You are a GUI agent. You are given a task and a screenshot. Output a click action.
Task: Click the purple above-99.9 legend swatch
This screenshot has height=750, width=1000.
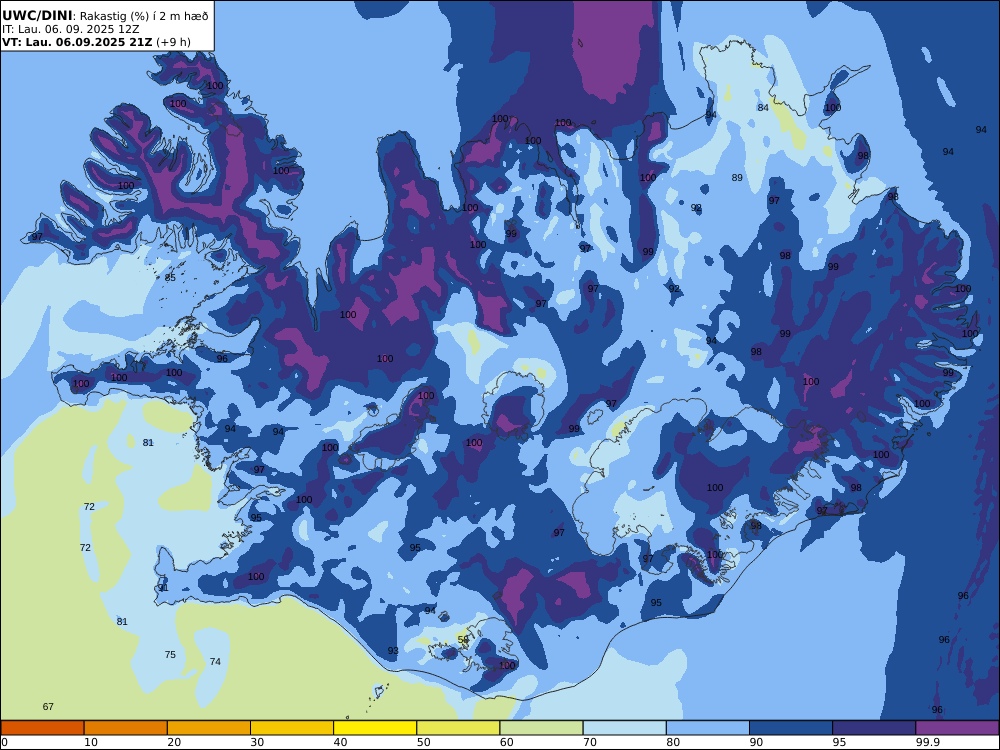tap(957, 728)
